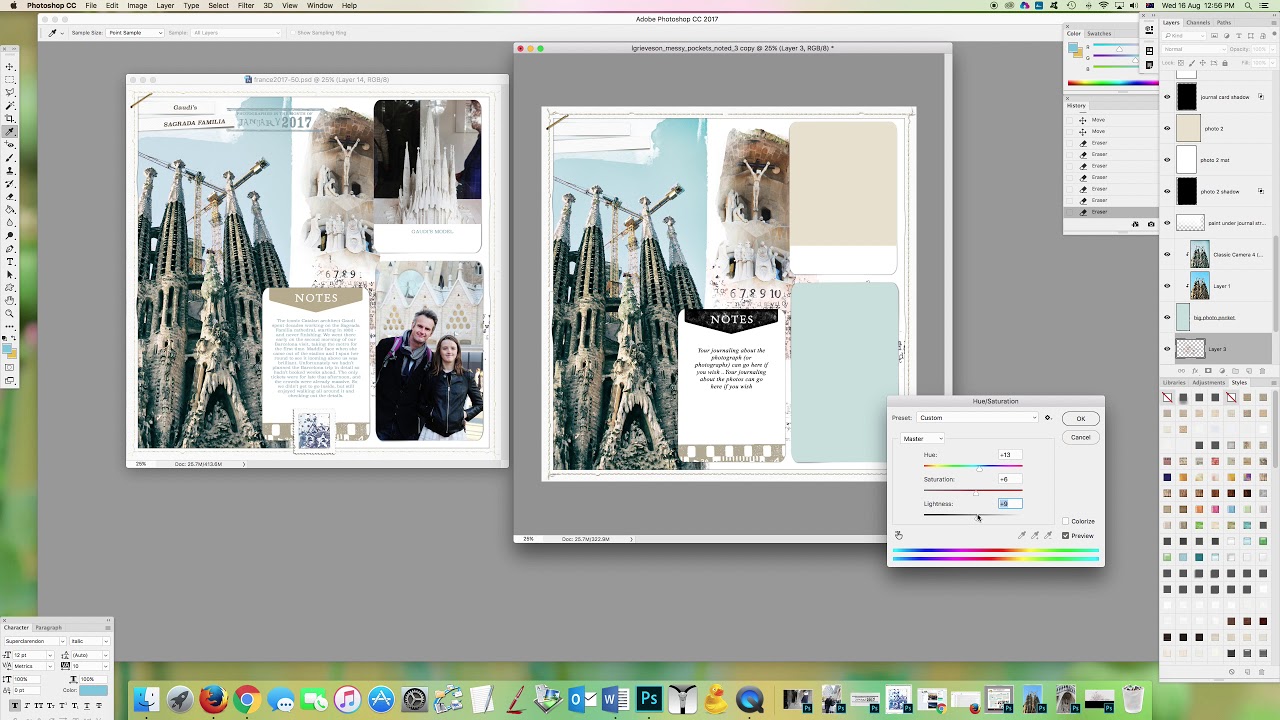Select the History Brush tool
This screenshot has height=720, width=1280.
coord(10,183)
